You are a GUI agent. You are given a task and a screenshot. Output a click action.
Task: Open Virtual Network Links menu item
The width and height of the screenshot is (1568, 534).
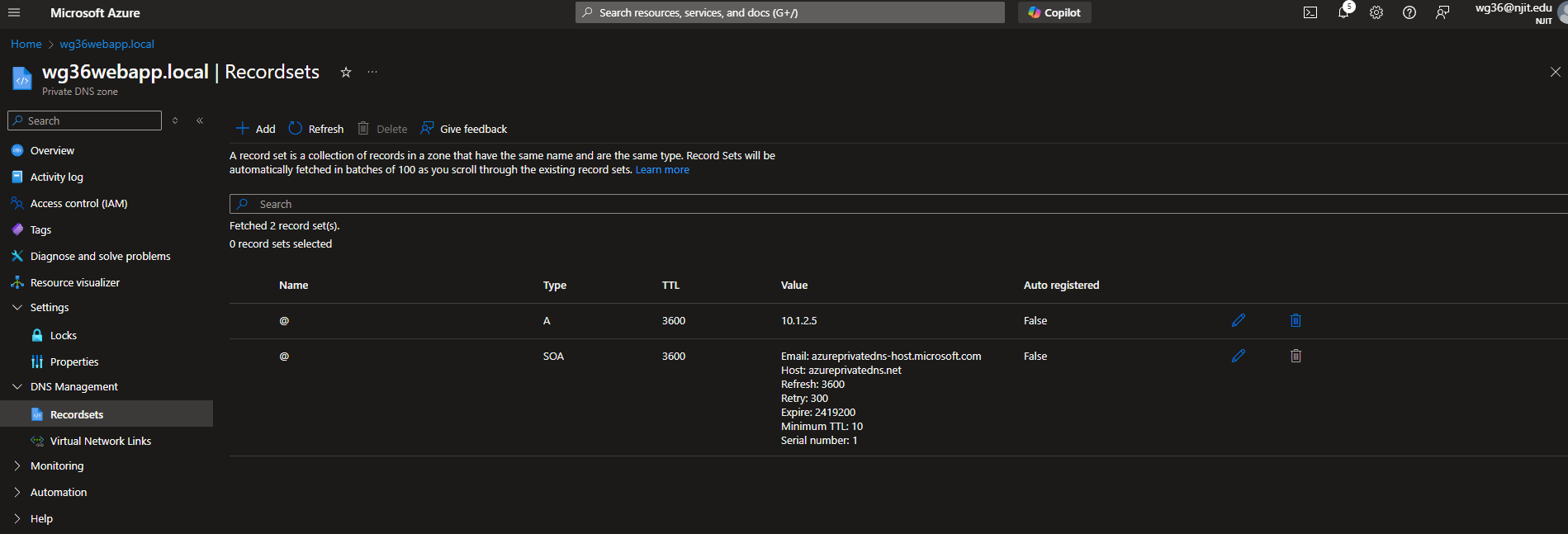[x=100, y=441]
